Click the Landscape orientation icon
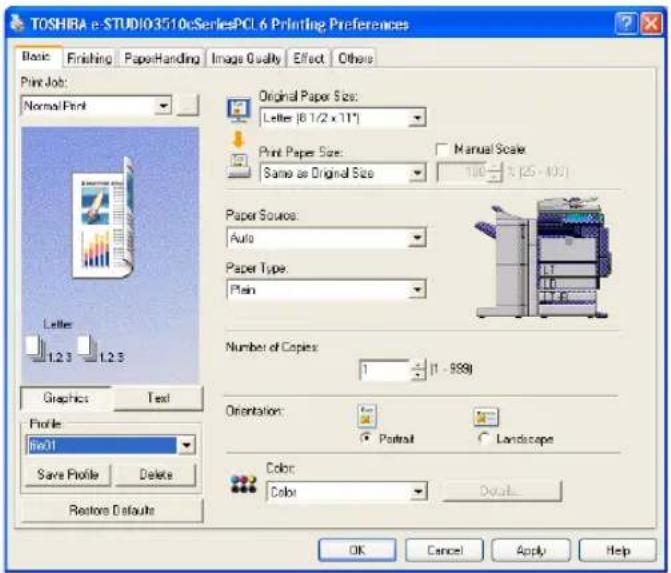This screenshot has height=573, width=671. [x=486, y=417]
